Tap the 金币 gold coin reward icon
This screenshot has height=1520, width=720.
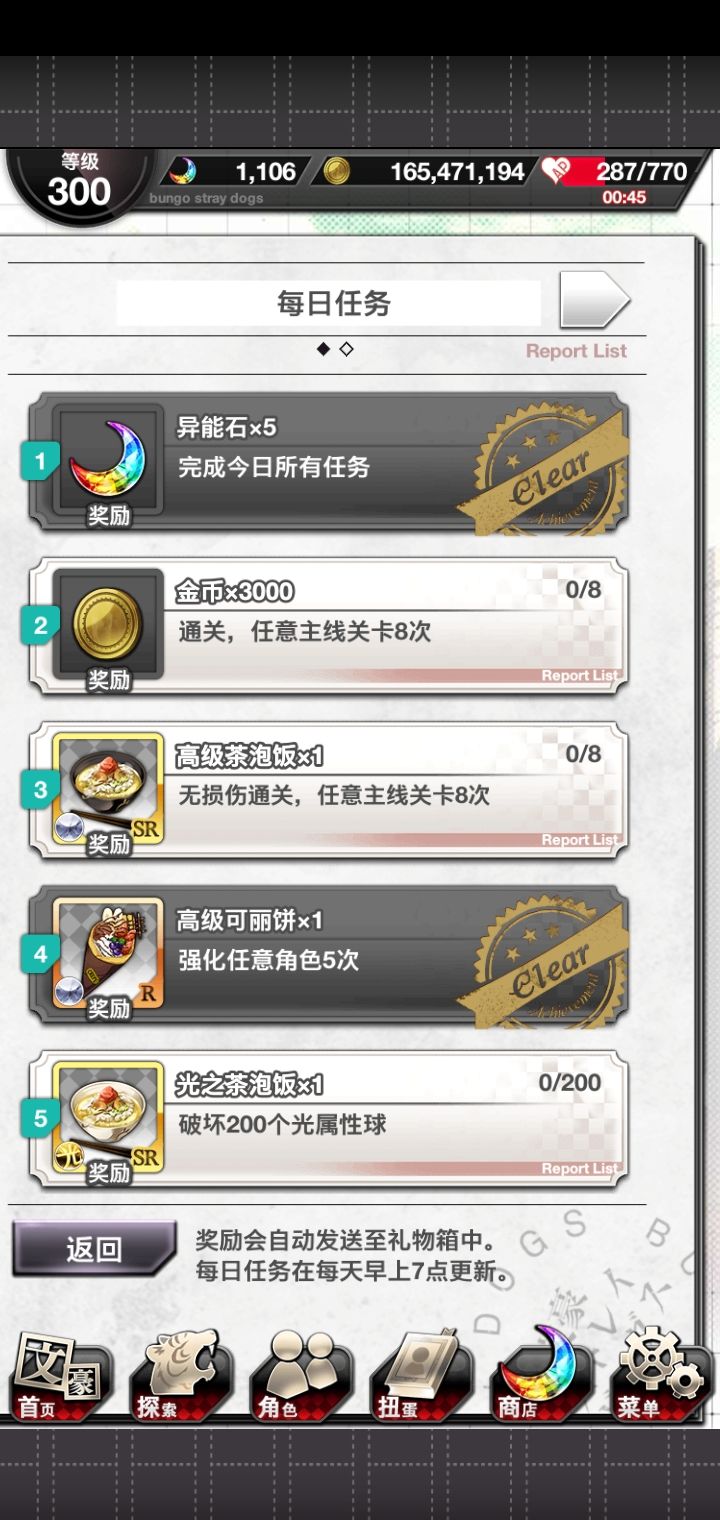108,629
